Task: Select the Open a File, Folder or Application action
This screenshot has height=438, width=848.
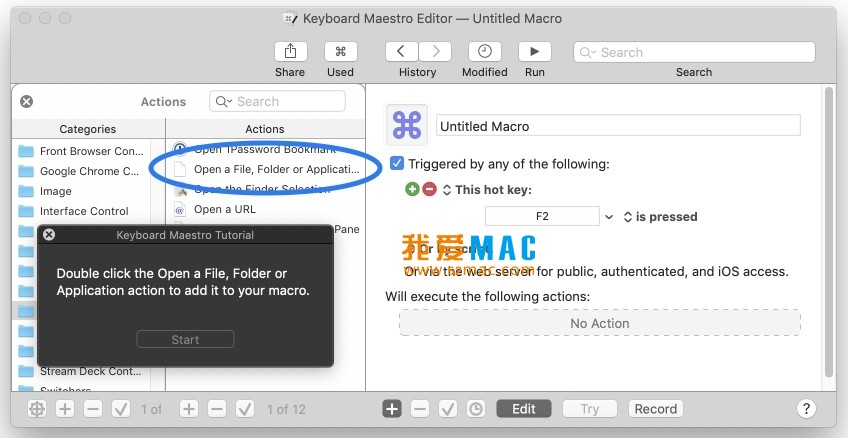Action: (x=267, y=169)
